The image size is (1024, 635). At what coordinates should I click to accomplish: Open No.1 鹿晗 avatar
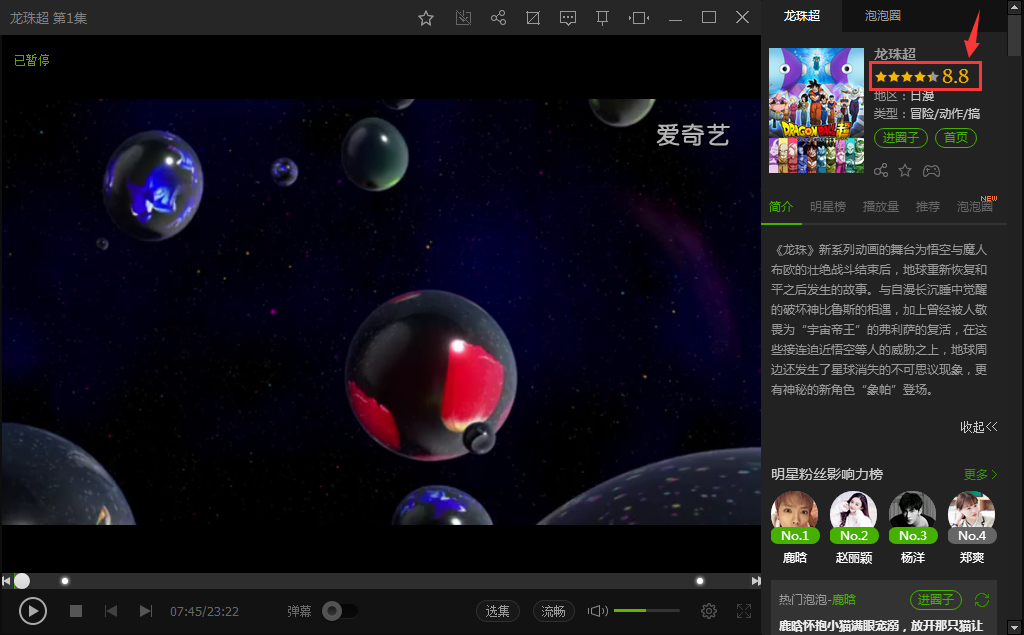pyautogui.click(x=795, y=517)
